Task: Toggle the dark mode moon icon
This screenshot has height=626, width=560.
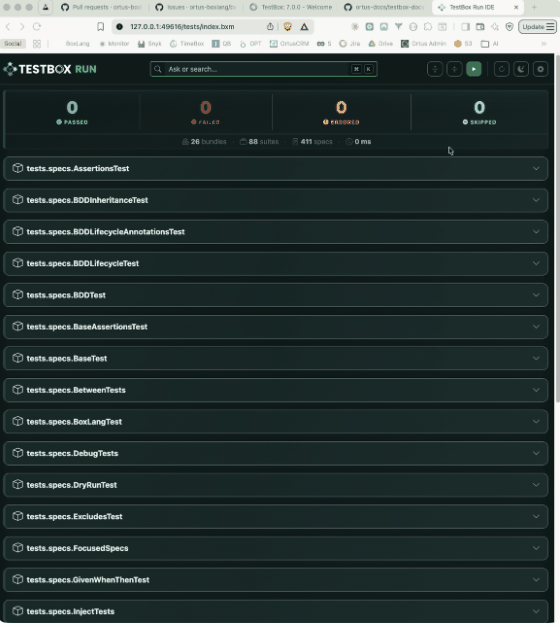Action: click(521, 69)
